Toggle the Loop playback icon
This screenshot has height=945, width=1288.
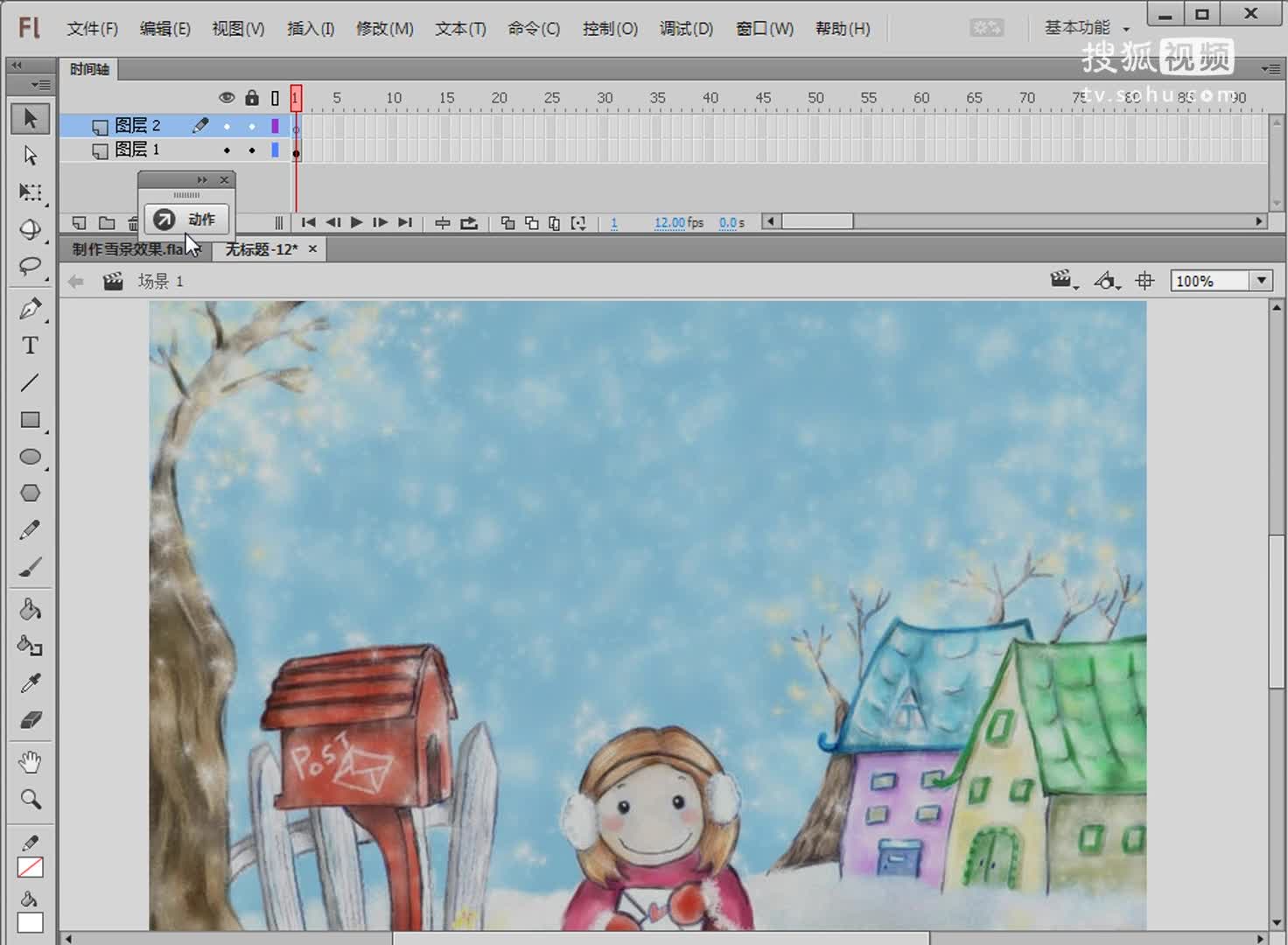point(469,223)
